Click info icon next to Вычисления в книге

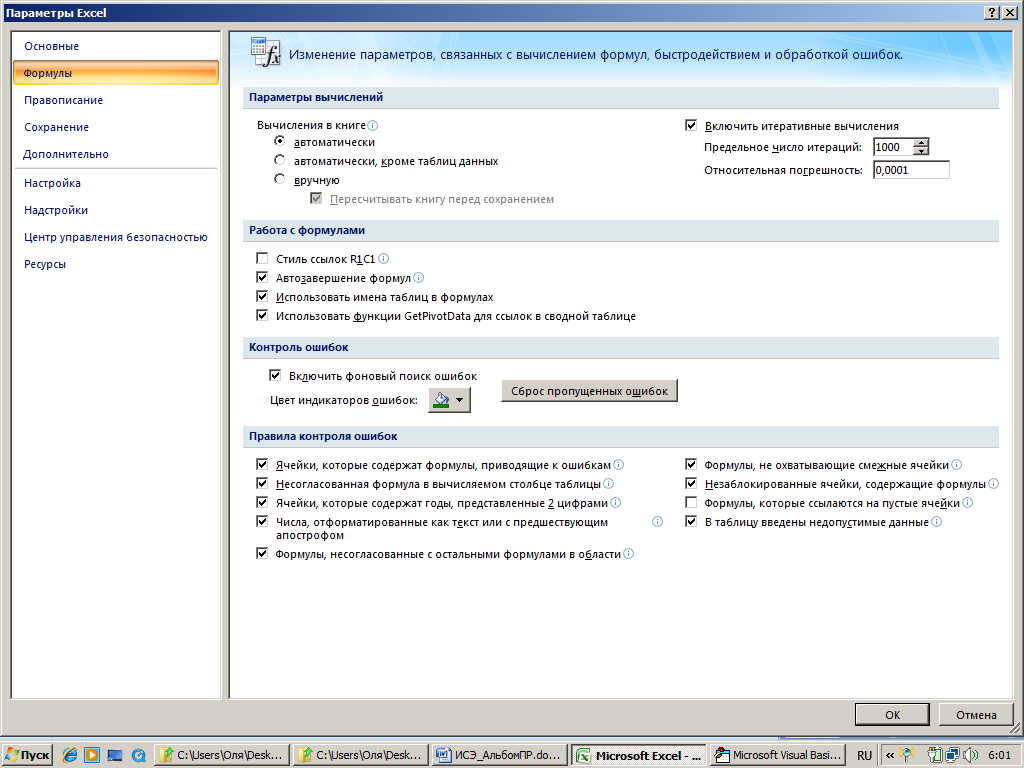pos(373,125)
